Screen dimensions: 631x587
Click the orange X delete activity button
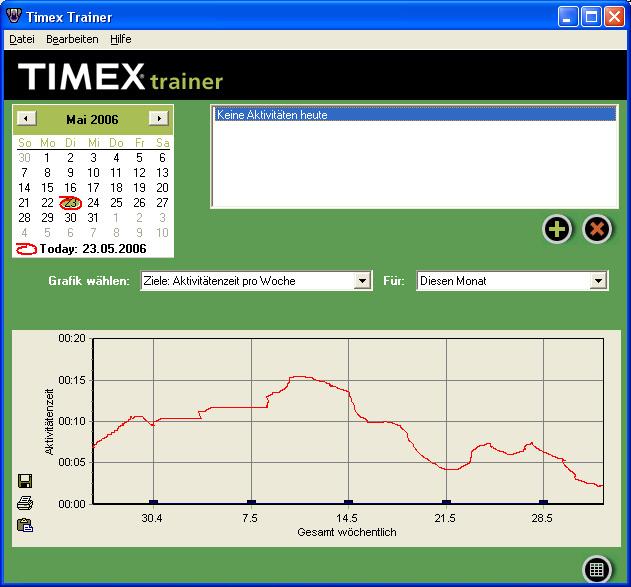point(597,229)
